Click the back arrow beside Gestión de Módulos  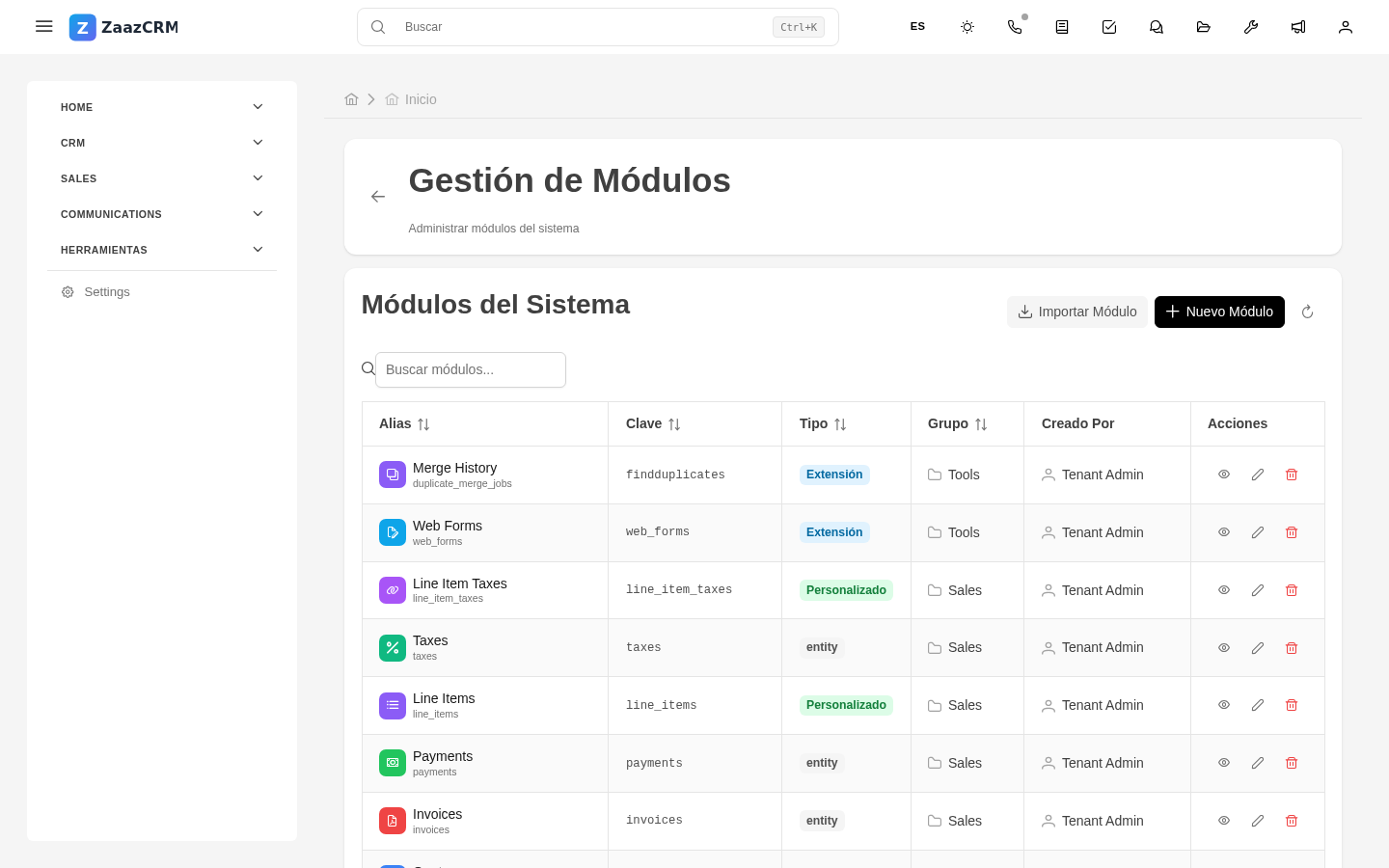378,197
